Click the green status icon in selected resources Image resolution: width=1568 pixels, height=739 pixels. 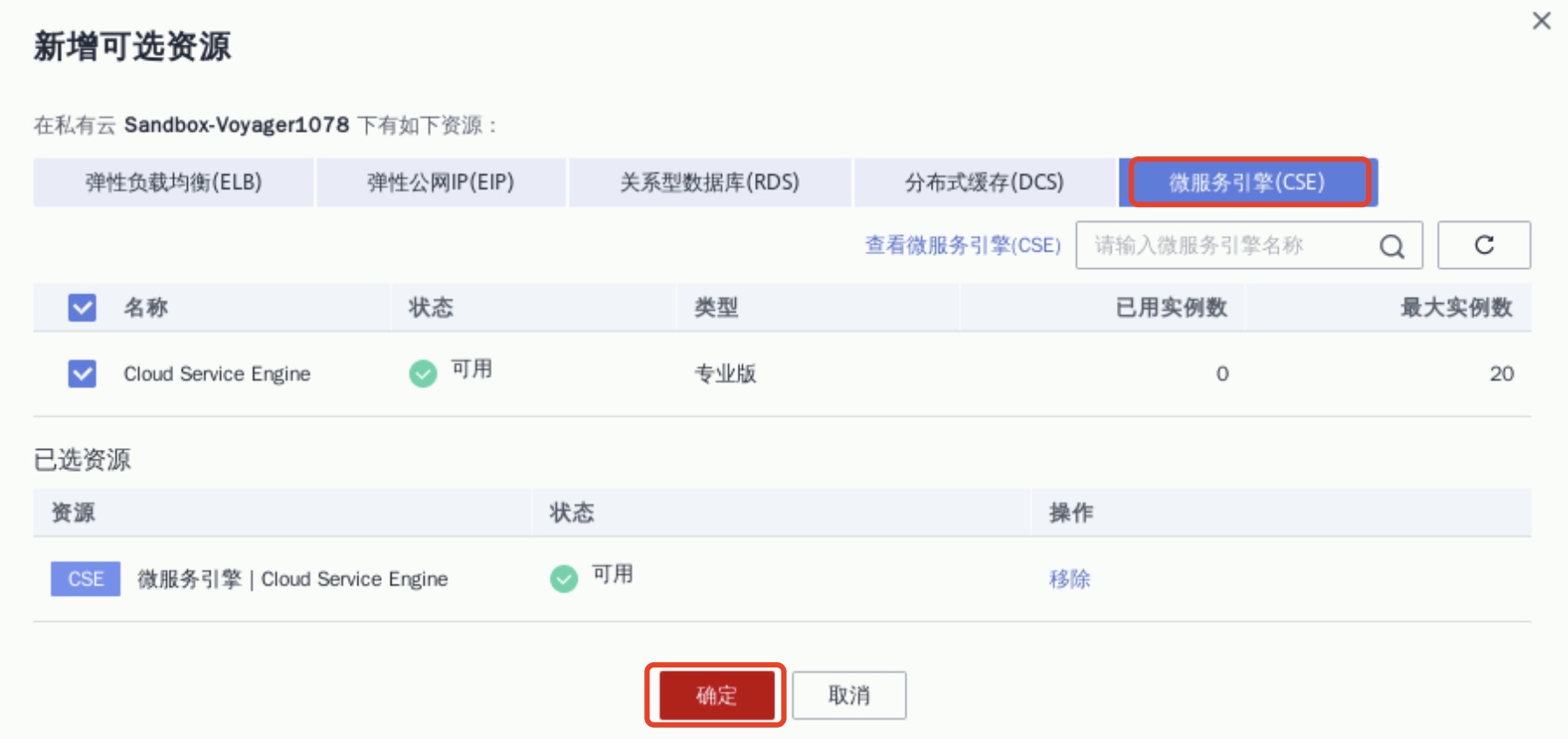[564, 578]
